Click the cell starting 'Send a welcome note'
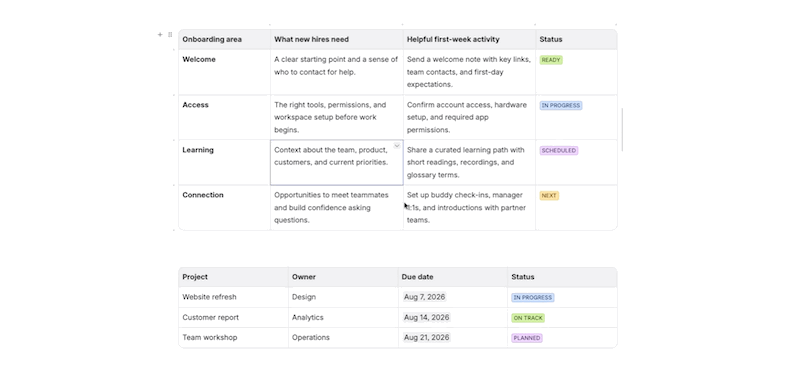The image size is (800, 380). click(x=469, y=72)
